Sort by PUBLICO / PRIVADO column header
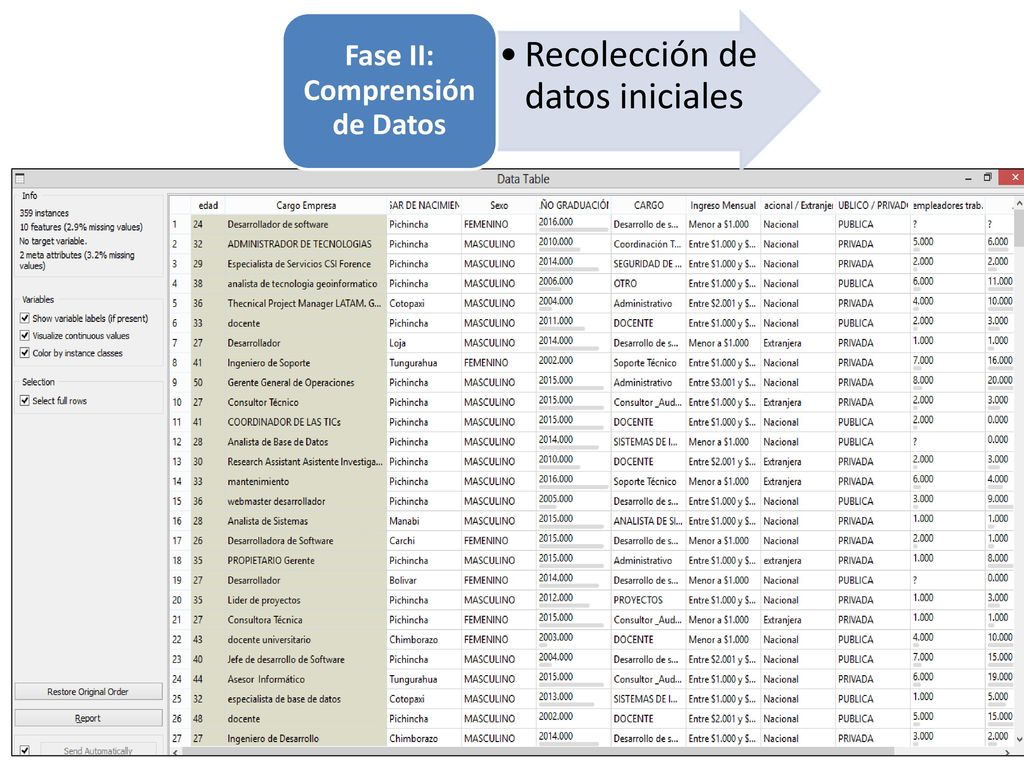1024x768 pixels. coord(872,205)
